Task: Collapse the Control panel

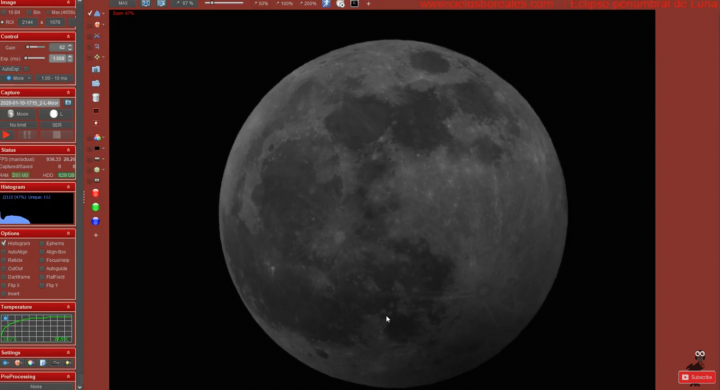Action: [x=68, y=36]
